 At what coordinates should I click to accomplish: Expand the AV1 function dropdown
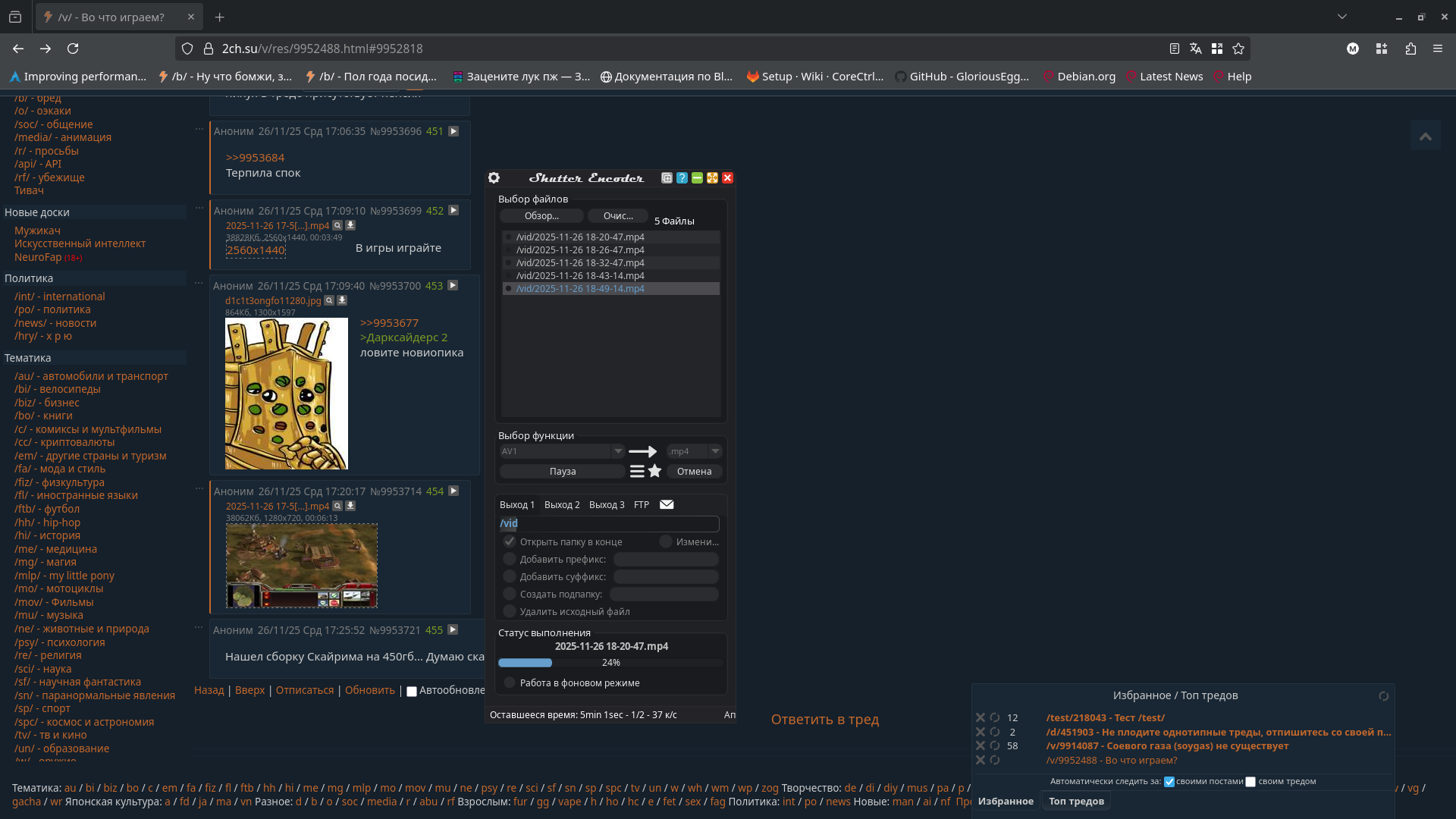tap(618, 451)
